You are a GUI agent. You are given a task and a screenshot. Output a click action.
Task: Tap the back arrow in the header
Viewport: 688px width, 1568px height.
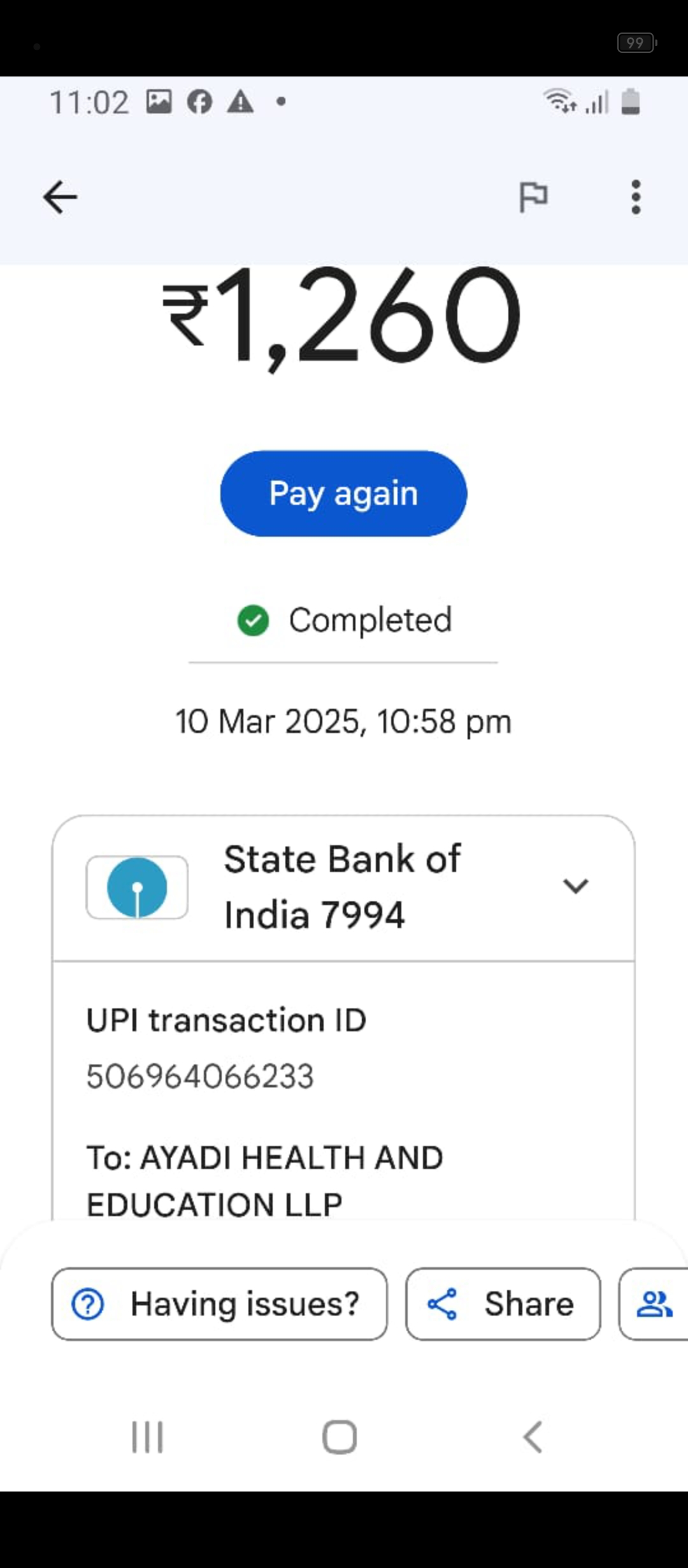tap(61, 196)
